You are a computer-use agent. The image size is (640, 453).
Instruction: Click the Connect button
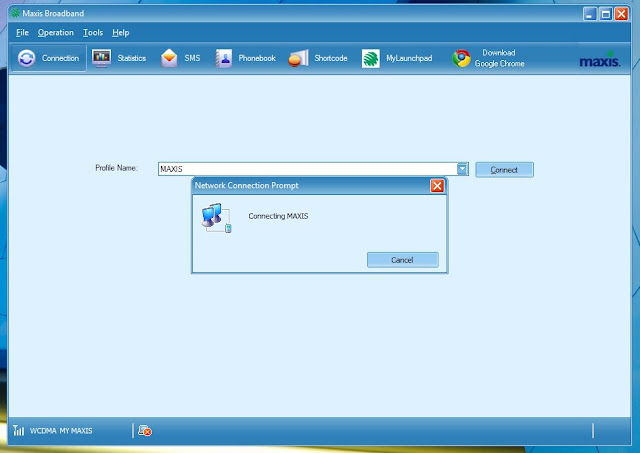tap(504, 170)
